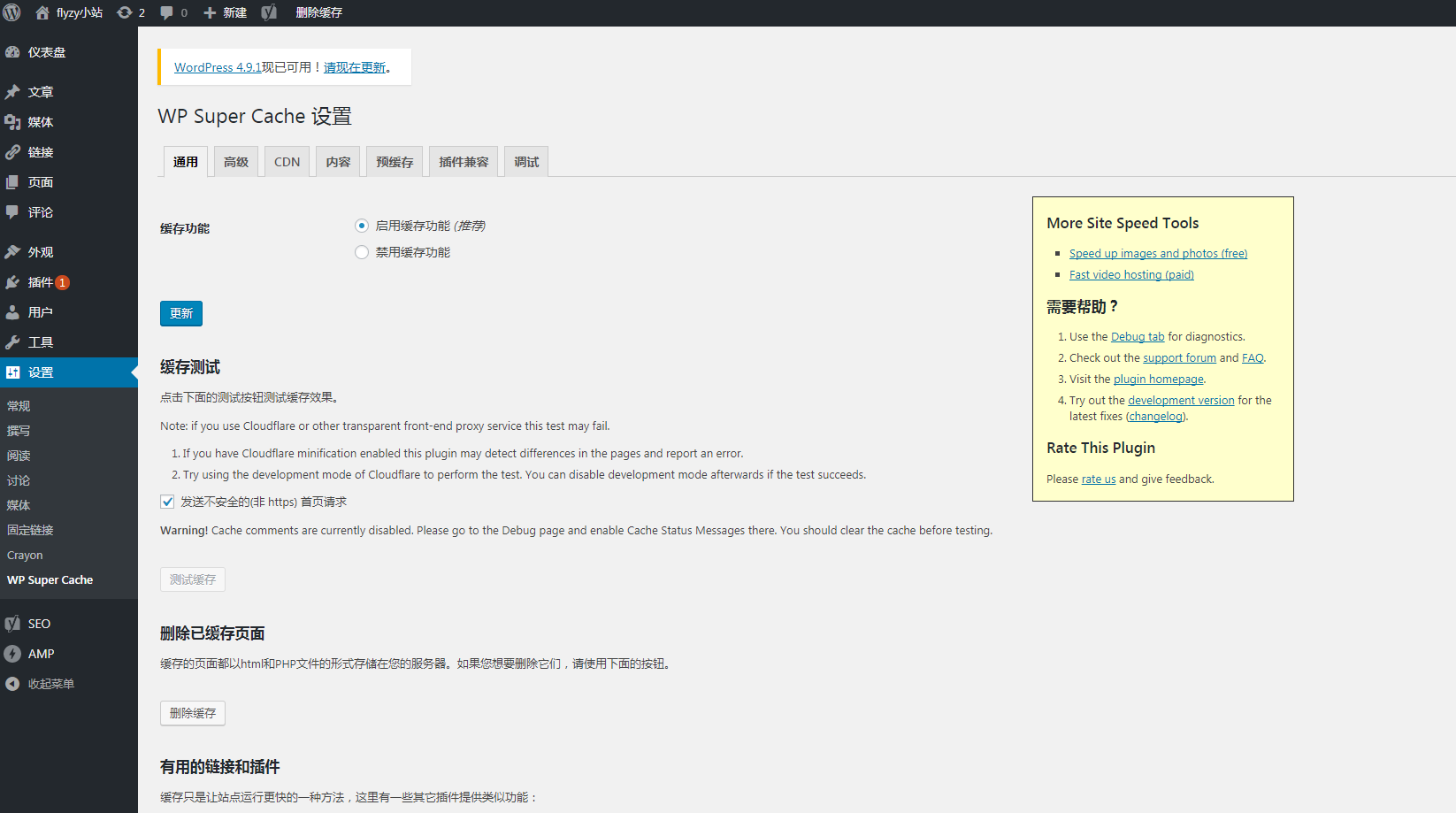Open 讨论 settings submenu

(19, 480)
